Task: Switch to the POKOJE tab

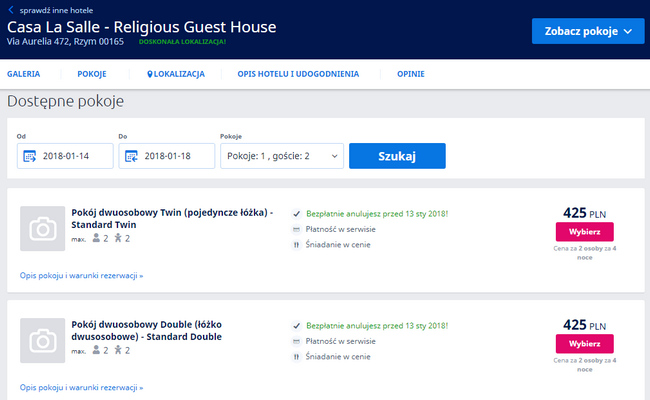Action: [x=92, y=74]
